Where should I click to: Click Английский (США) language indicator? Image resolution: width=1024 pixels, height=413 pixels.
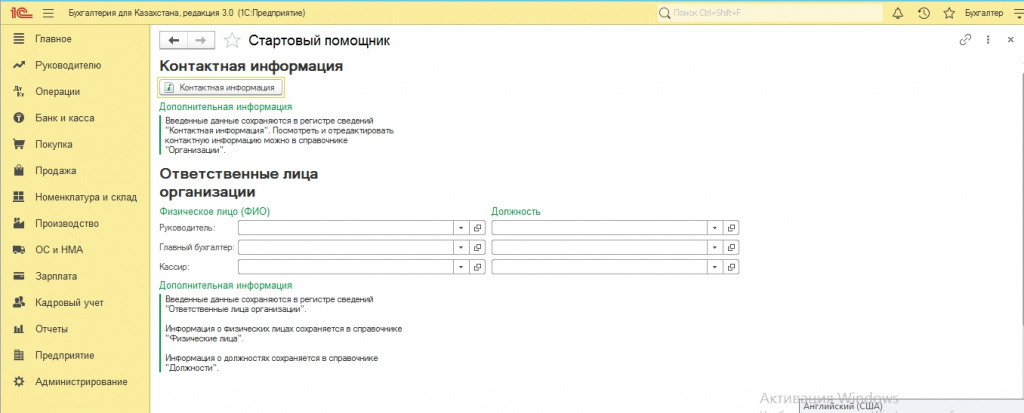pos(842,406)
